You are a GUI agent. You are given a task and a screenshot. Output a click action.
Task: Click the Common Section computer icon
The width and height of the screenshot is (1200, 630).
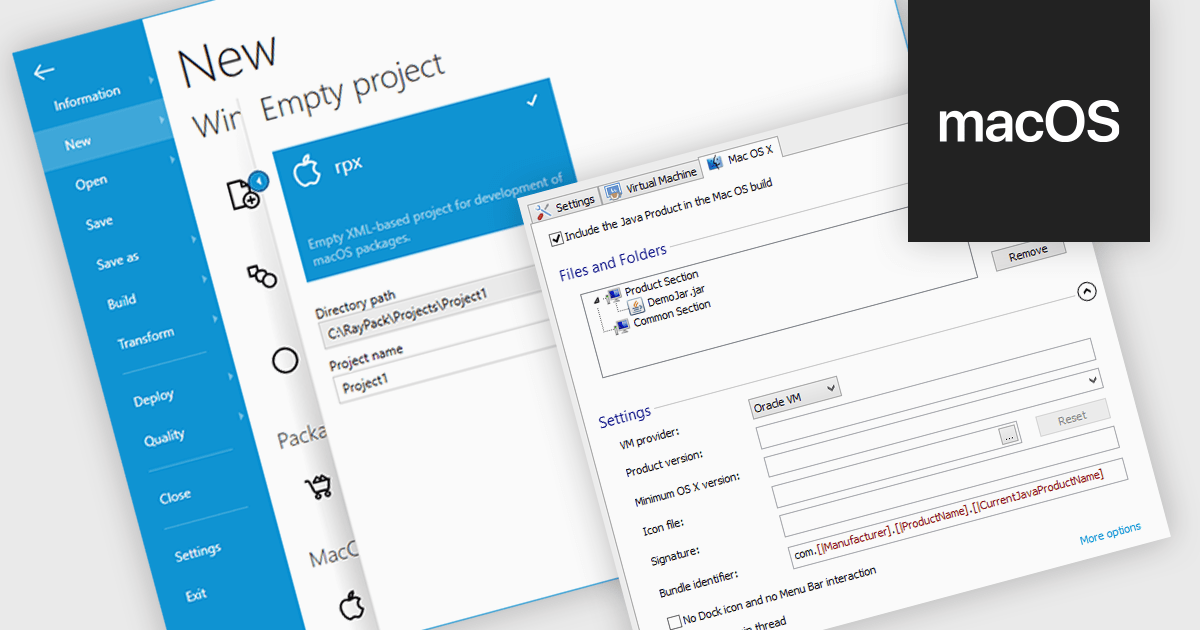tap(621, 325)
